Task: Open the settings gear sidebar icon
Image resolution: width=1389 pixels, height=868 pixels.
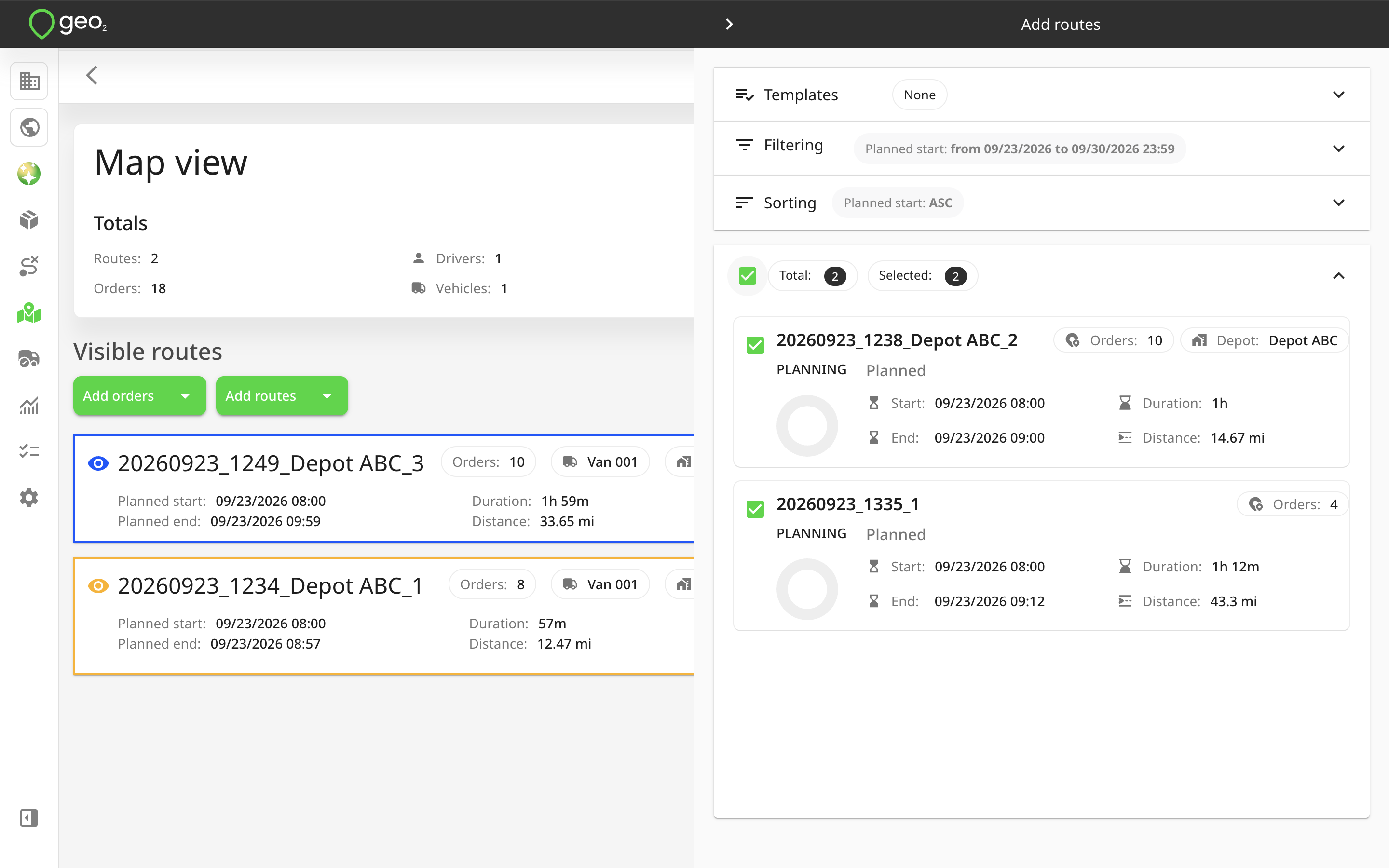Action: click(x=29, y=498)
